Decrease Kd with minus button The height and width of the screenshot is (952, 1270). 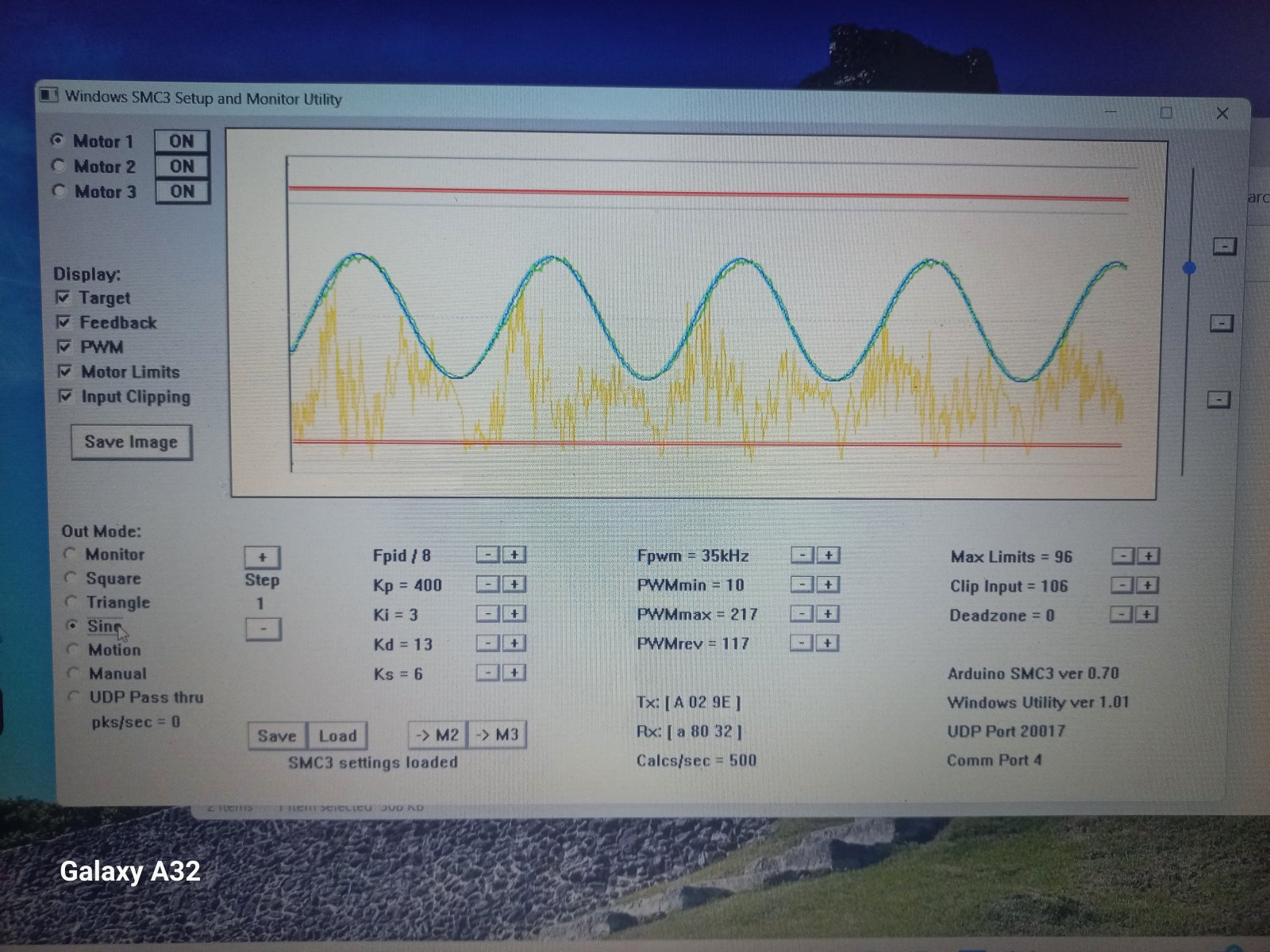(488, 643)
